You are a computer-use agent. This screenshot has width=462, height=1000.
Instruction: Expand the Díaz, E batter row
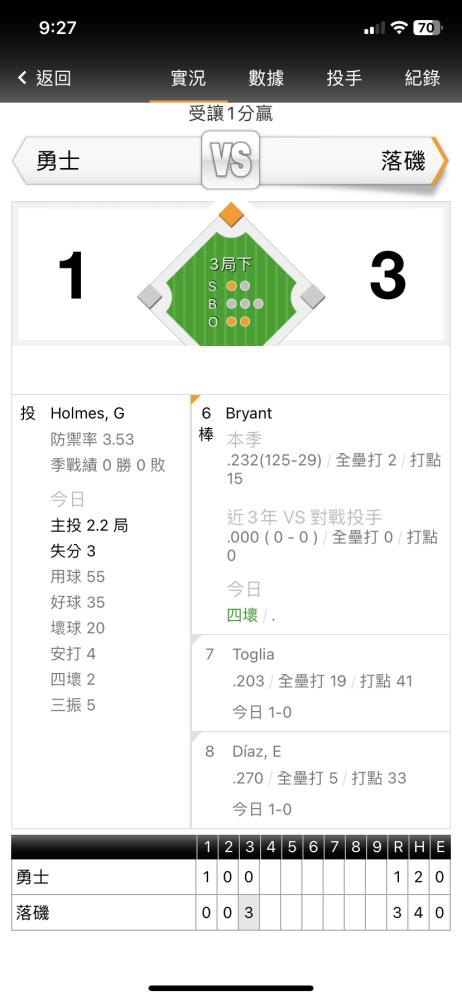(x=320, y=780)
